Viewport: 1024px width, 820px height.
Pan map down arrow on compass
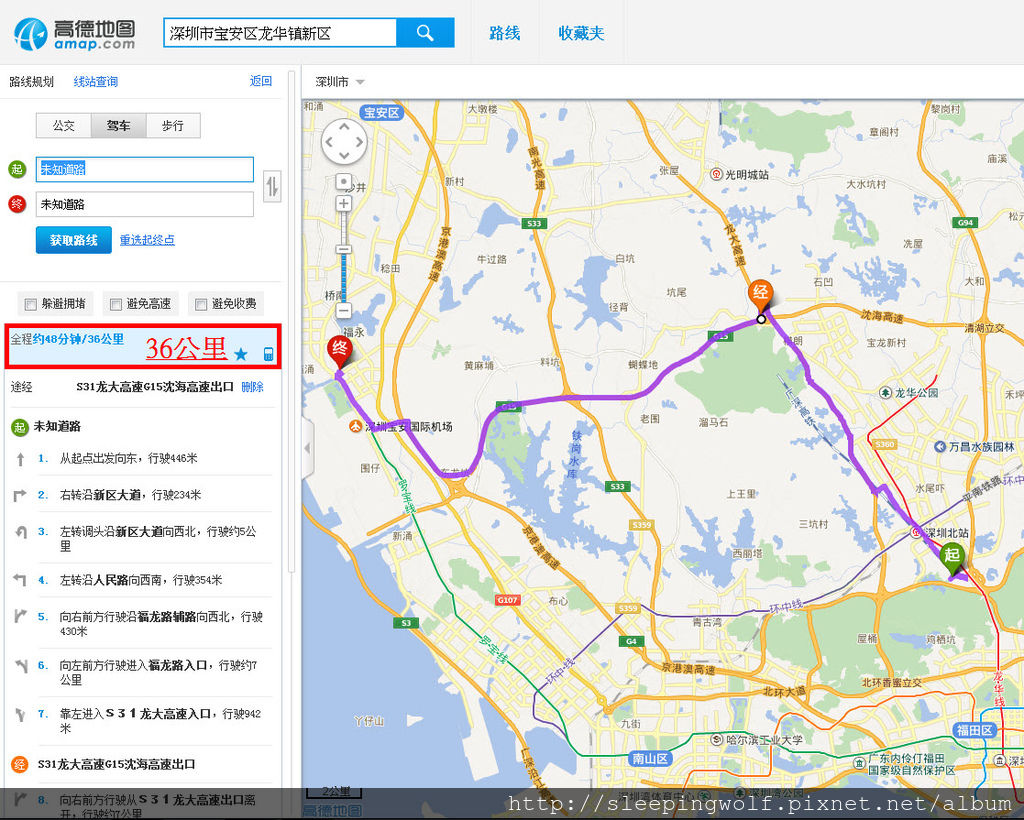coord(344,156)
